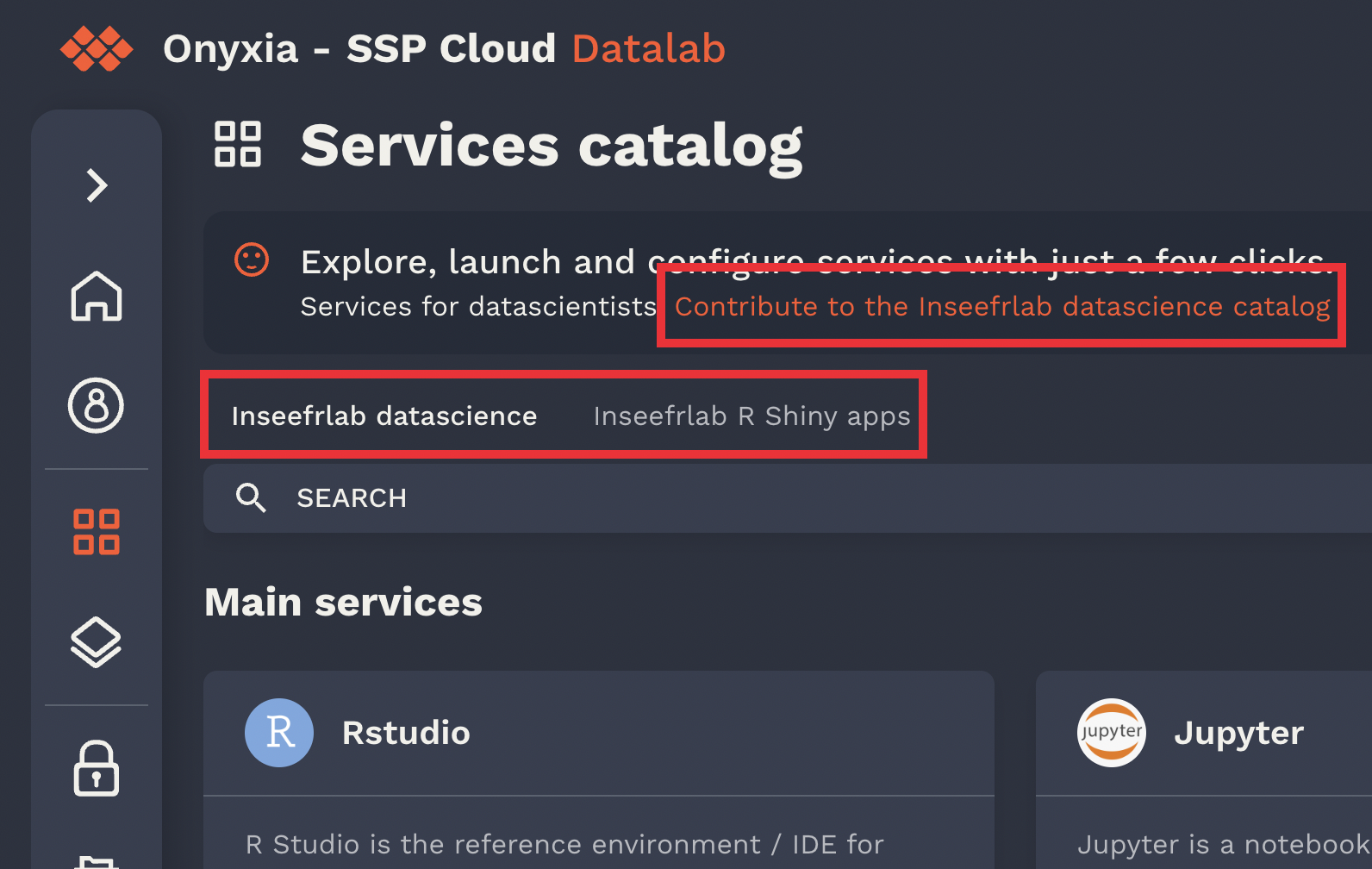Click the Onyxia - SSP Cloud Datalab header title

tap(444, 48)
